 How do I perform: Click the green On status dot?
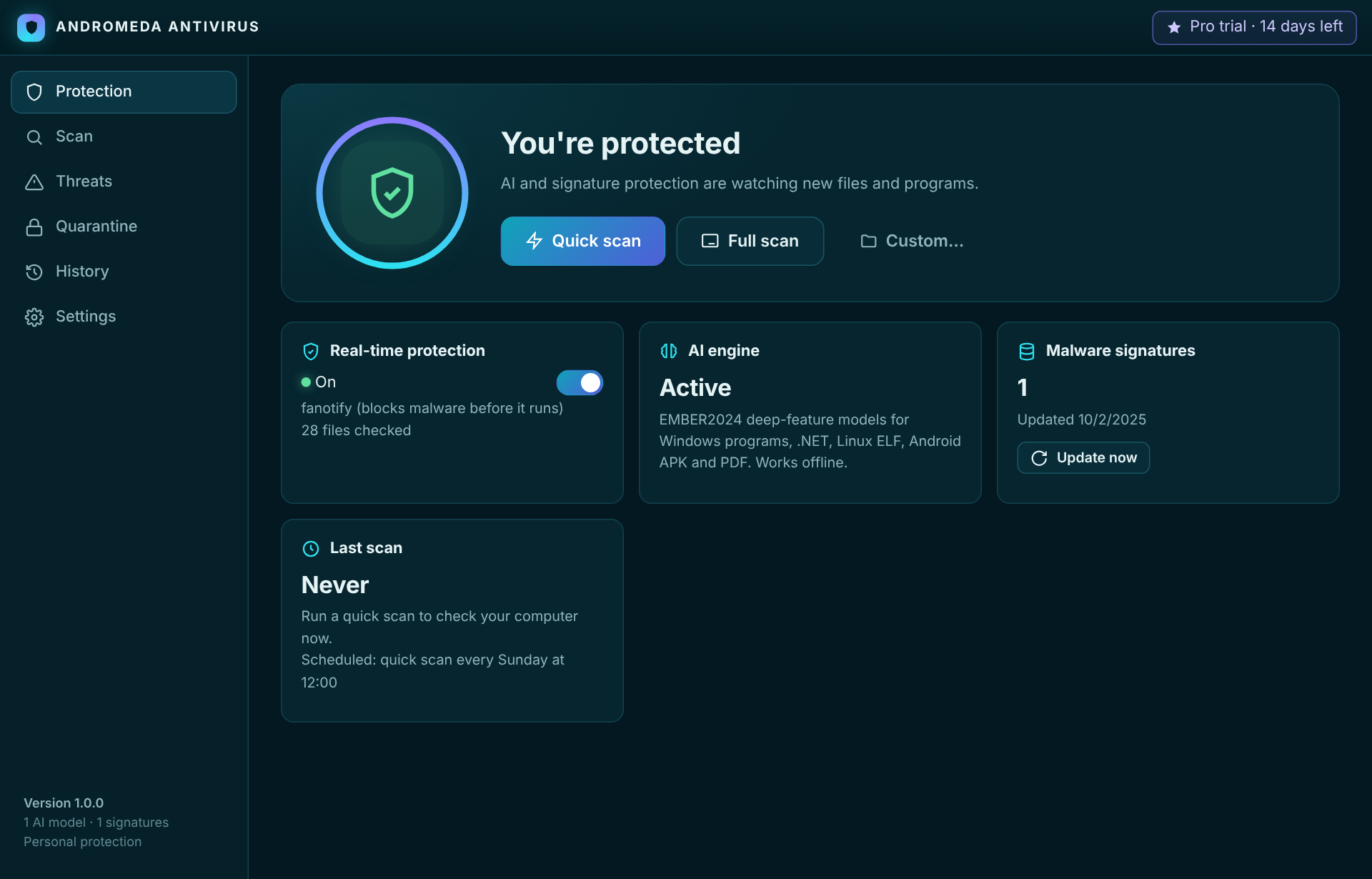tap(306, 382)
